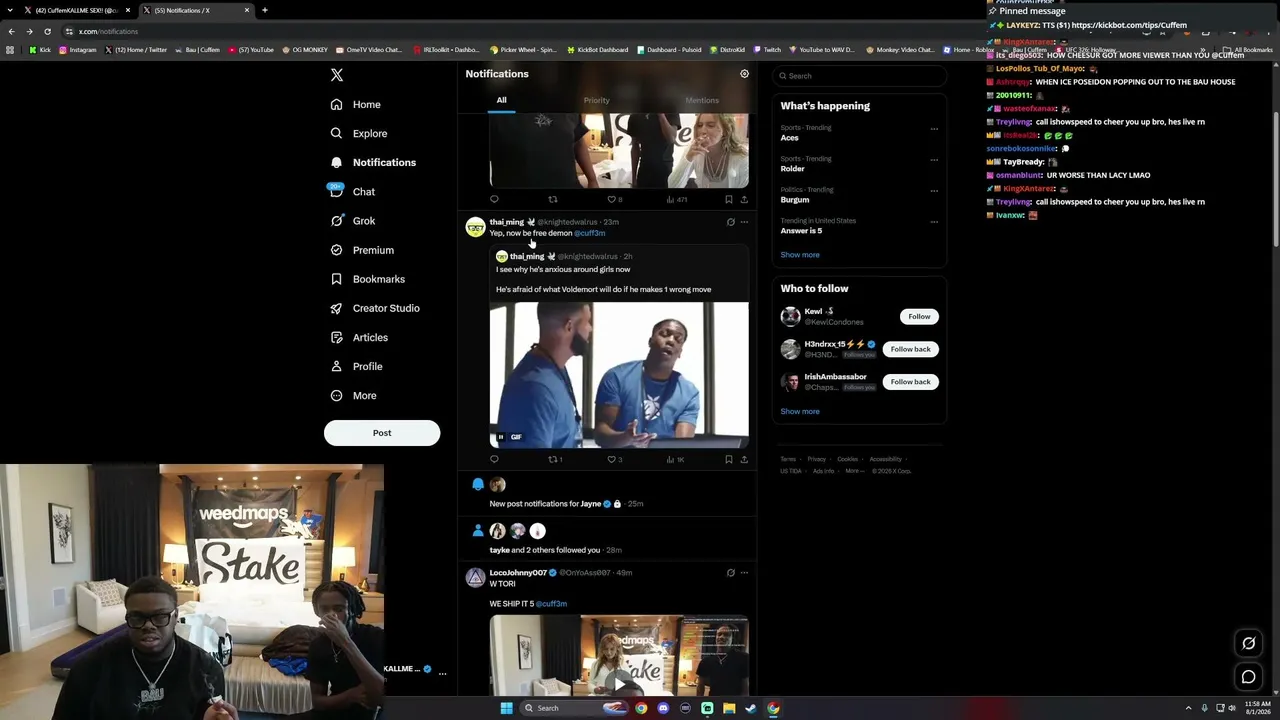Open Explore from the sidebar

click(359, 133)
